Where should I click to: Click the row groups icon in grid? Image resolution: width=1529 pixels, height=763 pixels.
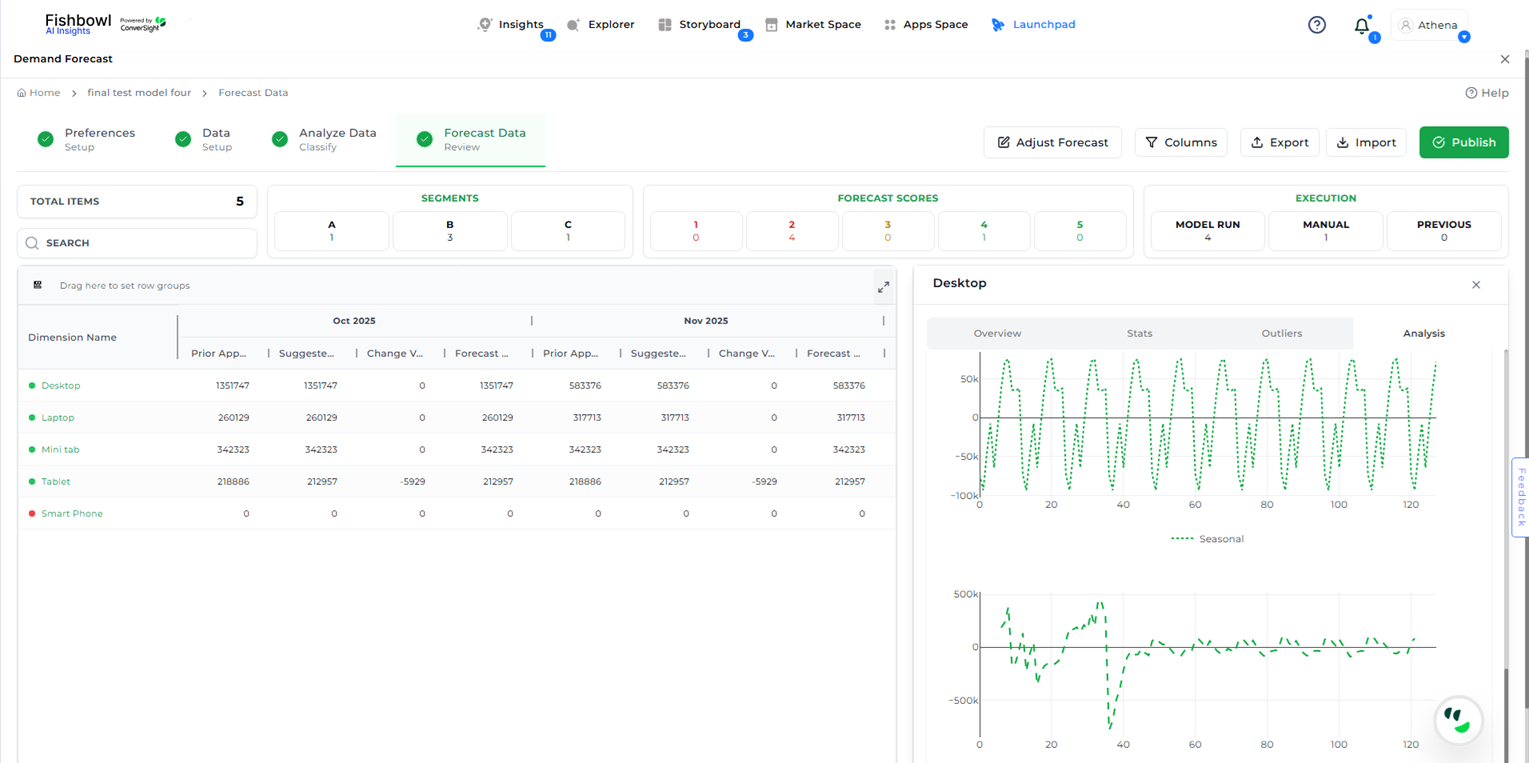[x=38, y=285]
